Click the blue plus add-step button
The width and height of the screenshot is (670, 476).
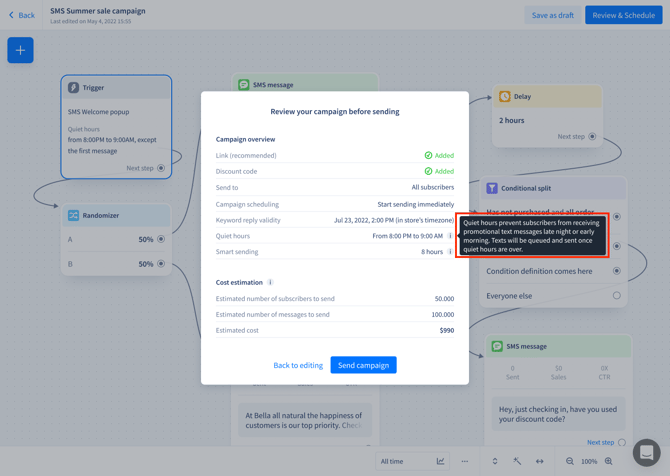click(20, 50)
